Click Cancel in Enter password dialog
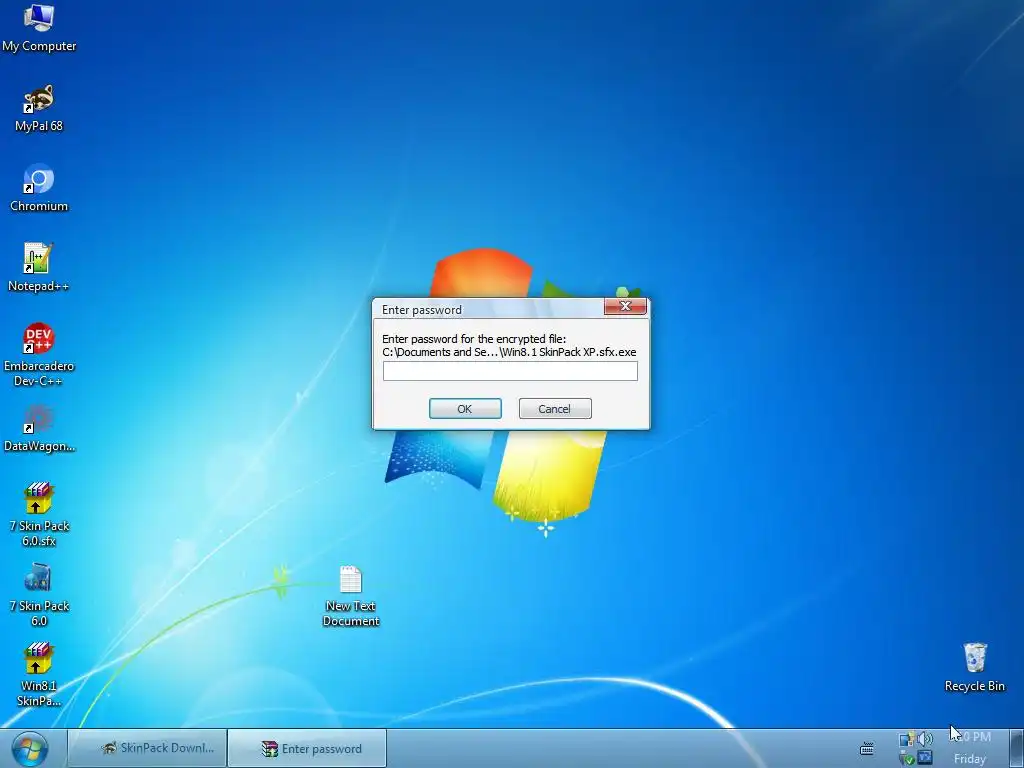Screen dimensions: 1024x768 555,409
